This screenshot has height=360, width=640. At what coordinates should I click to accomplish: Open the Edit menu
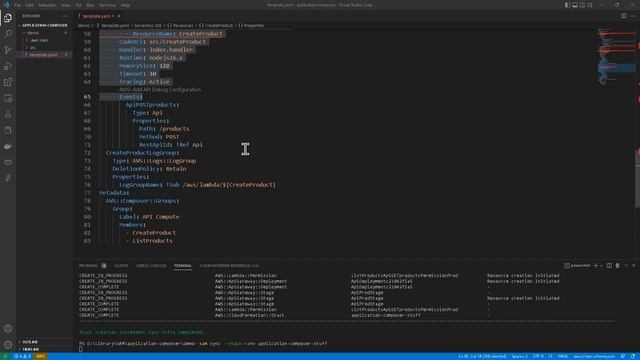click(29, 5)
